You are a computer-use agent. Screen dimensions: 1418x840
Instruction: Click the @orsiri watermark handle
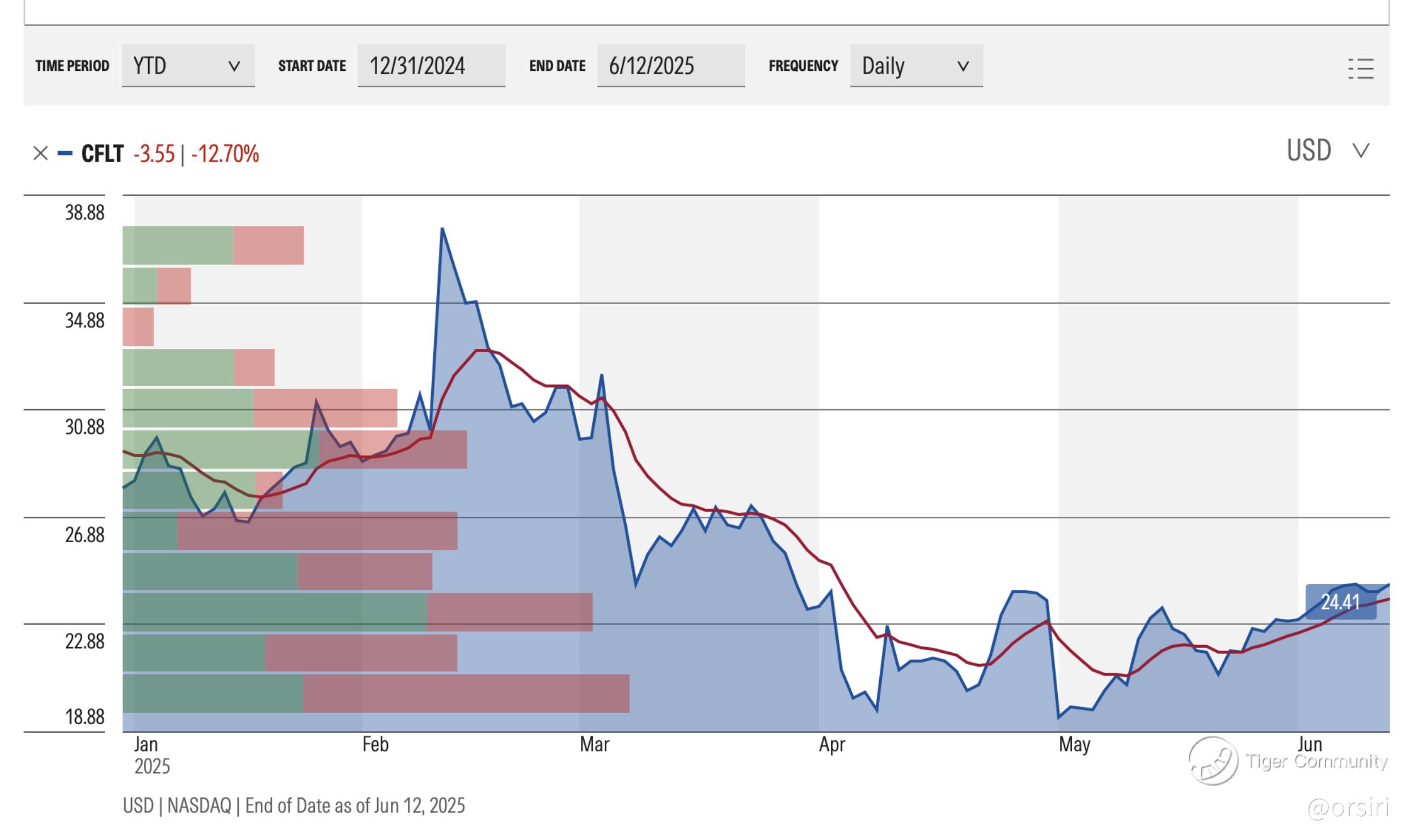coord(1347,807)
